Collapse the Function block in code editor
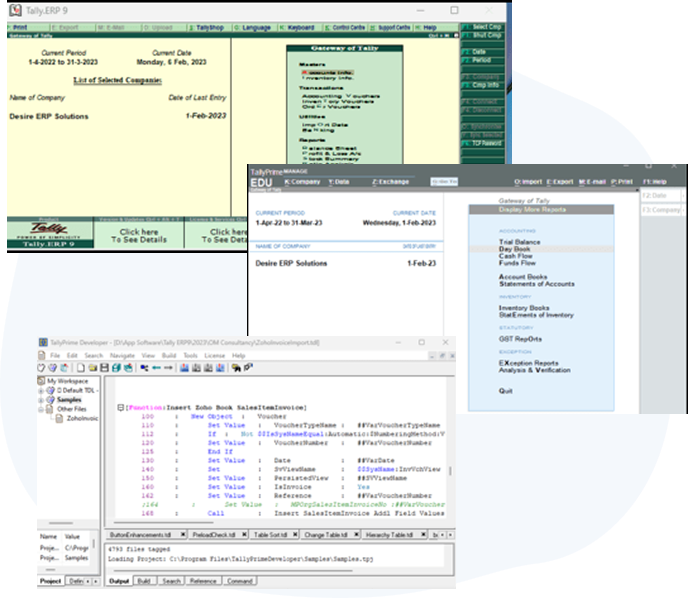This screenshot has width=688, height=598. pyautogui.click(x=119, y=407)
